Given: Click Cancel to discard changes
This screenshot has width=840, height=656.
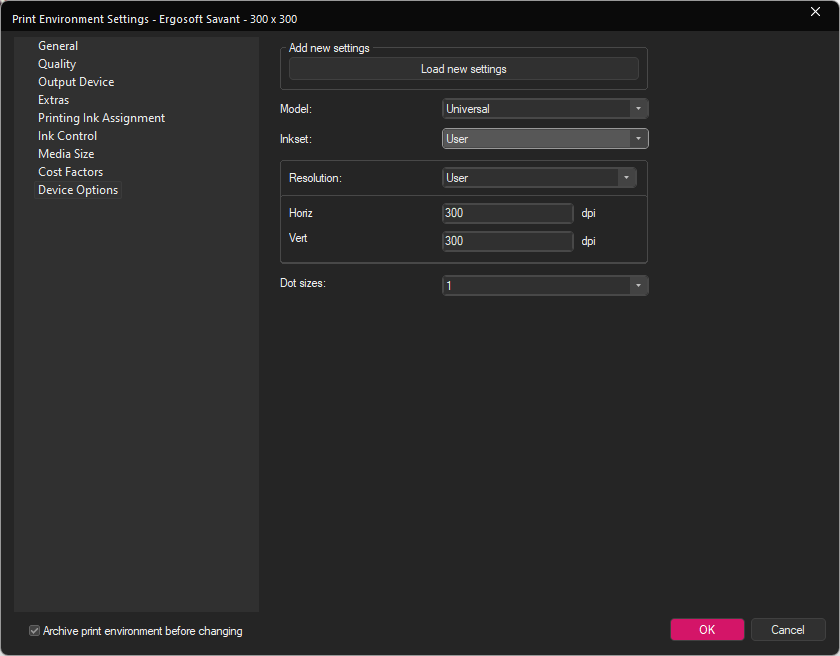Looking at the screenshot, I should 788,630.
